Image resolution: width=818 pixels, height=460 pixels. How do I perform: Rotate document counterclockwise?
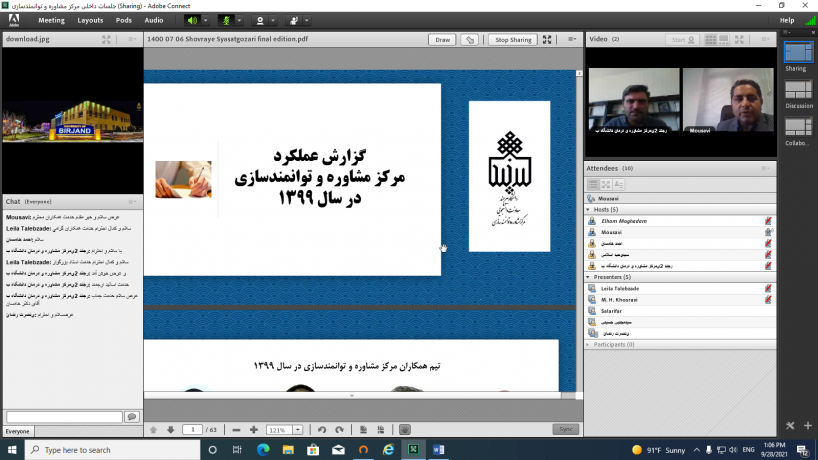pos(322,430)
